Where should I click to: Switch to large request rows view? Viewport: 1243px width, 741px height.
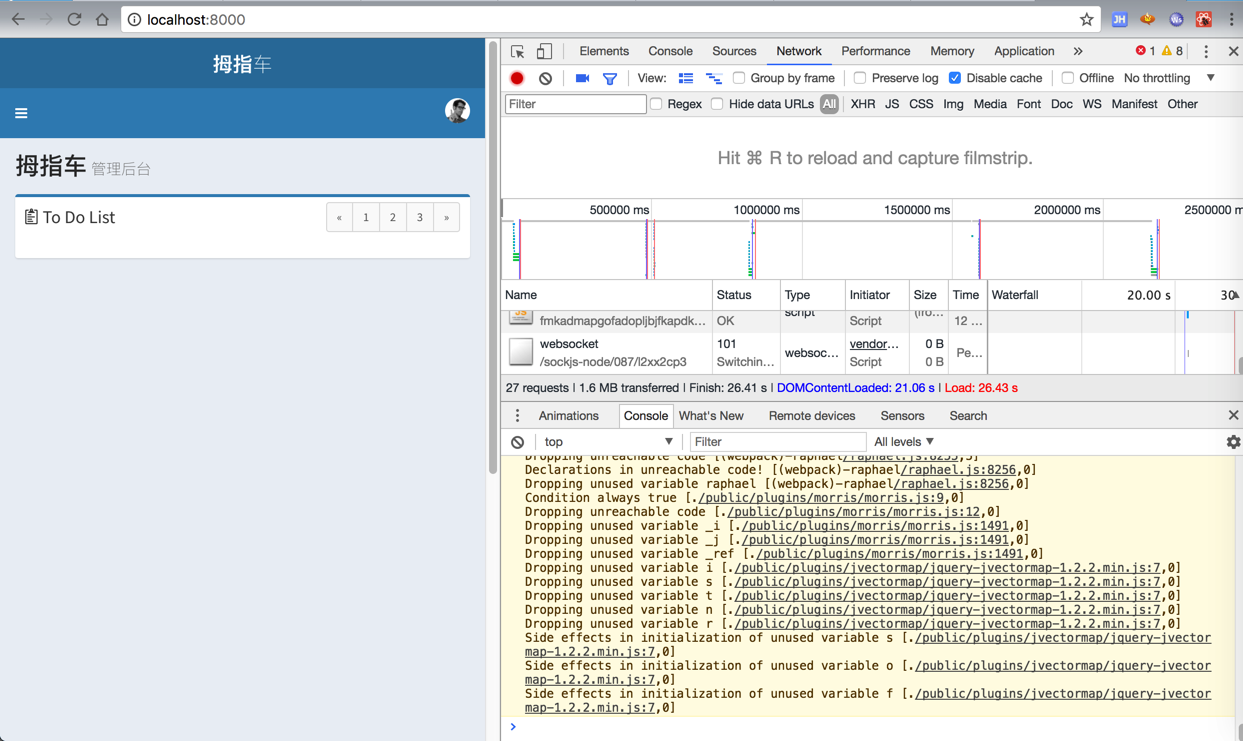coord(686,78)
